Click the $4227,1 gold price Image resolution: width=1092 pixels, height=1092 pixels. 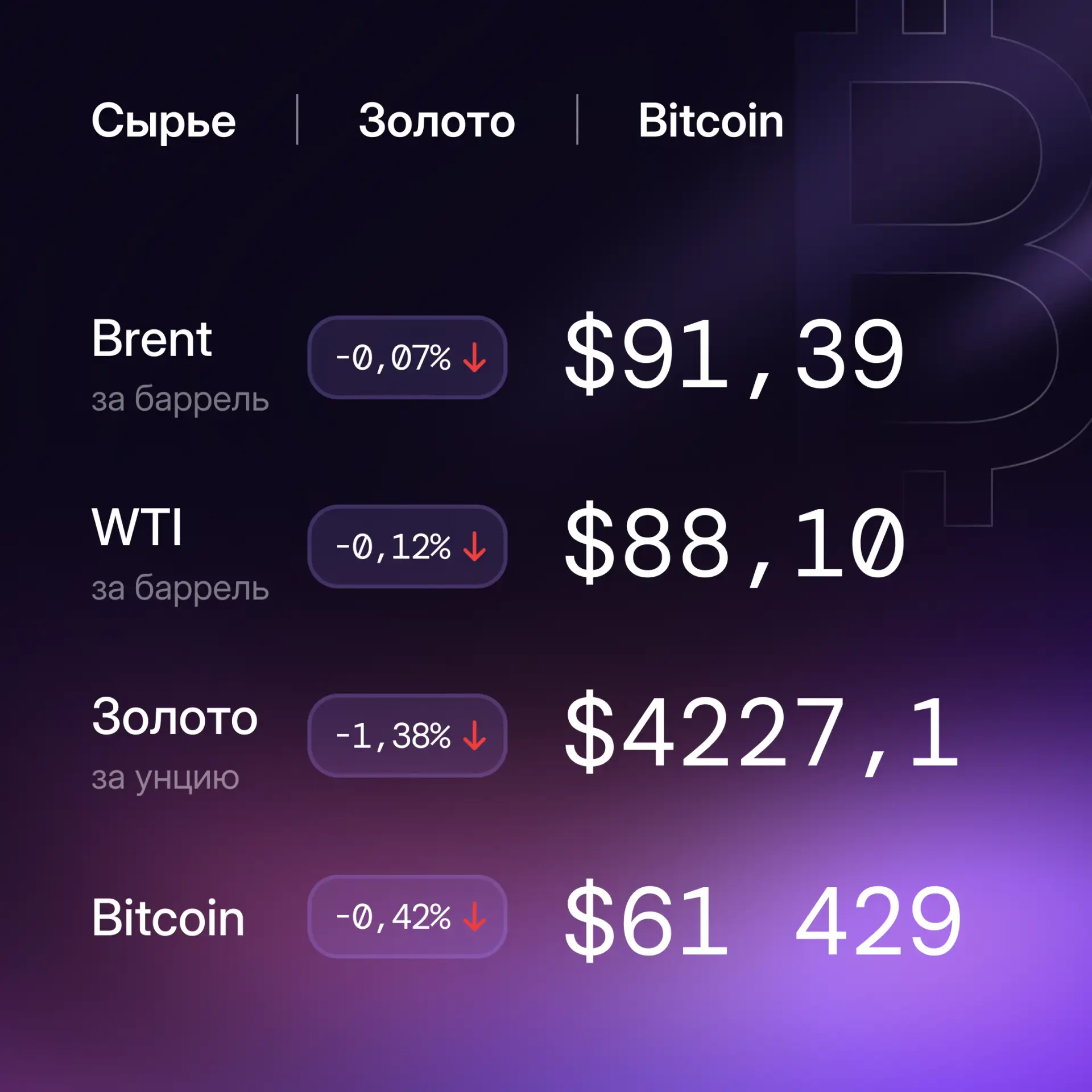click(762, 733)
